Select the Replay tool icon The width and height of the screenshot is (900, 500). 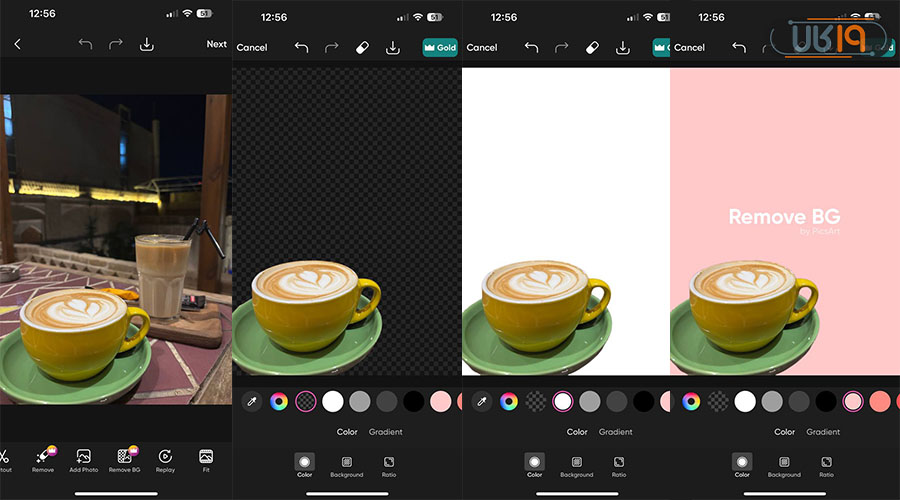click(165, 457)
